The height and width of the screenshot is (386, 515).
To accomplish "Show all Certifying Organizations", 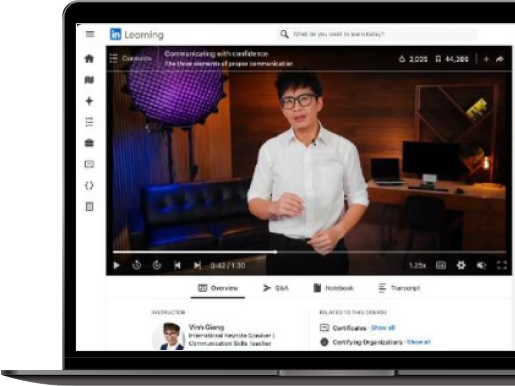I will (419, 342).
